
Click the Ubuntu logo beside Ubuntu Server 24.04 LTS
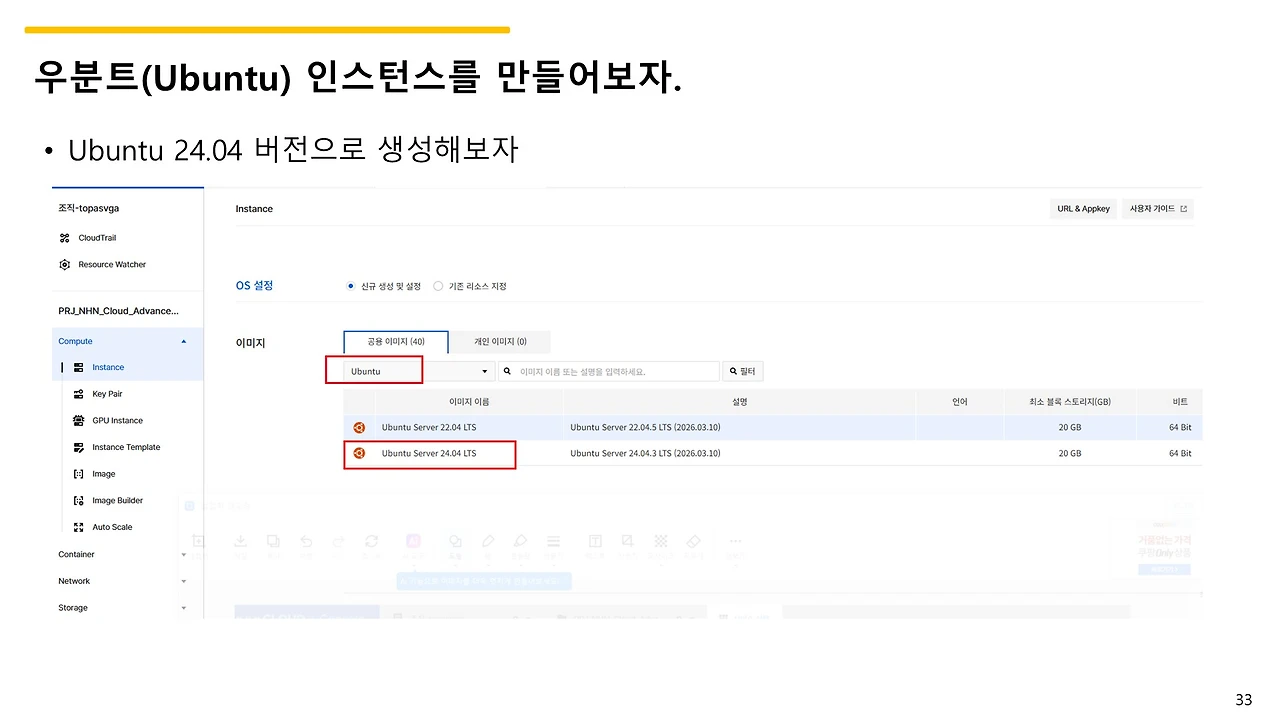359,453
